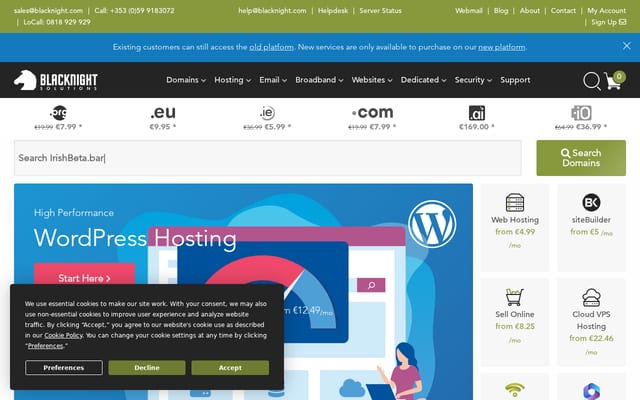
Task: Open the Contact link
Action: pos(563,11)
